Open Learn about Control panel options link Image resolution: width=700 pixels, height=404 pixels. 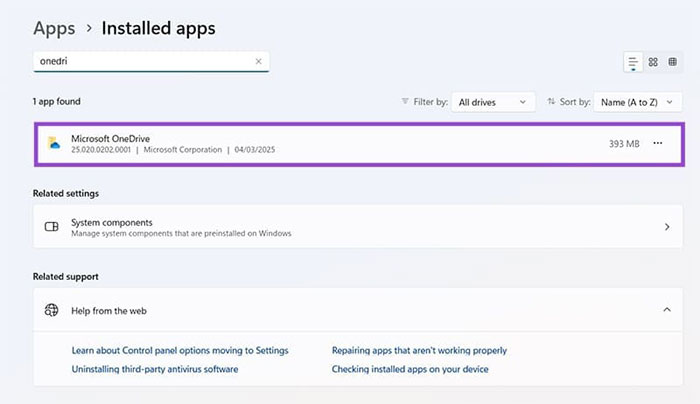[x=180, y=351]
